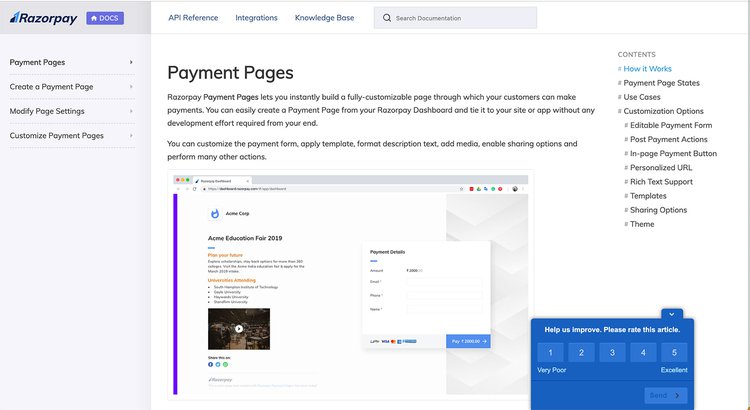Open API Reference in the top navigation

tap(193, 18)
